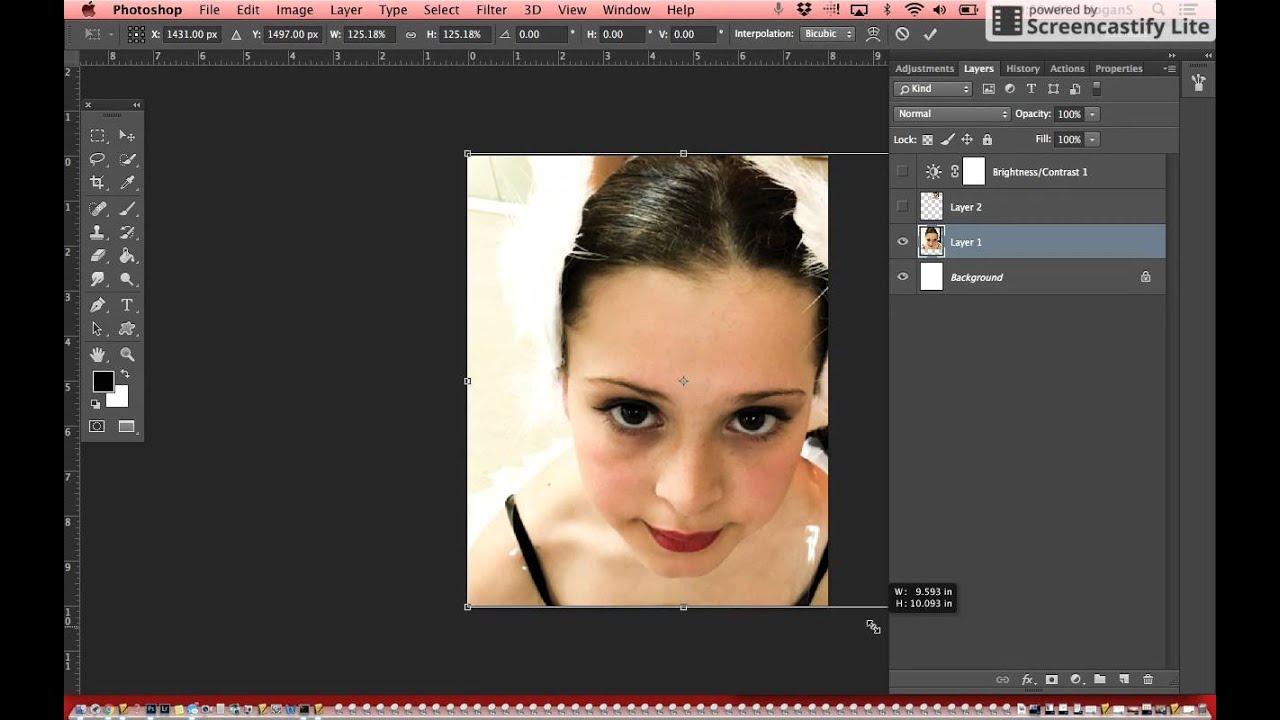
Task: Toggle lock transparent pixels
Action: [x=927, y=140]
